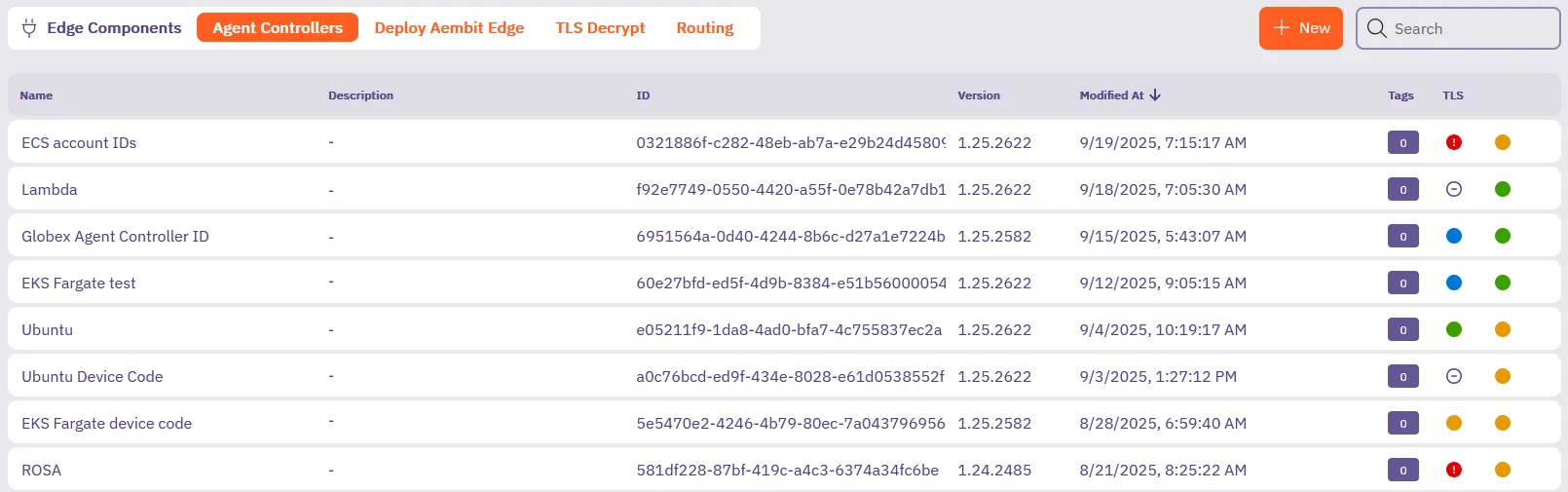
Task: Click the green TLS dot in Ubuntu row
Action: pyautogui.click(x=1454, y=329)
